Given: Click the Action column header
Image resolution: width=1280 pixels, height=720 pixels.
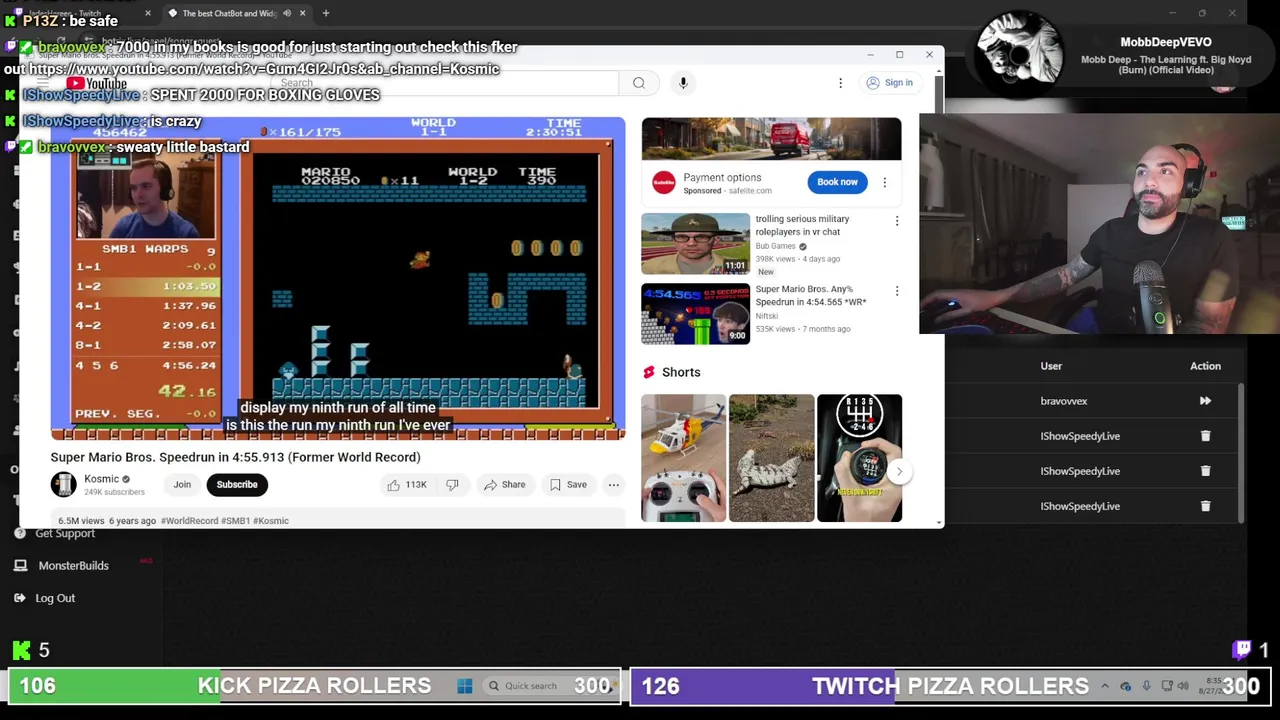Looking at the screenshot, I should (1205, 366).
